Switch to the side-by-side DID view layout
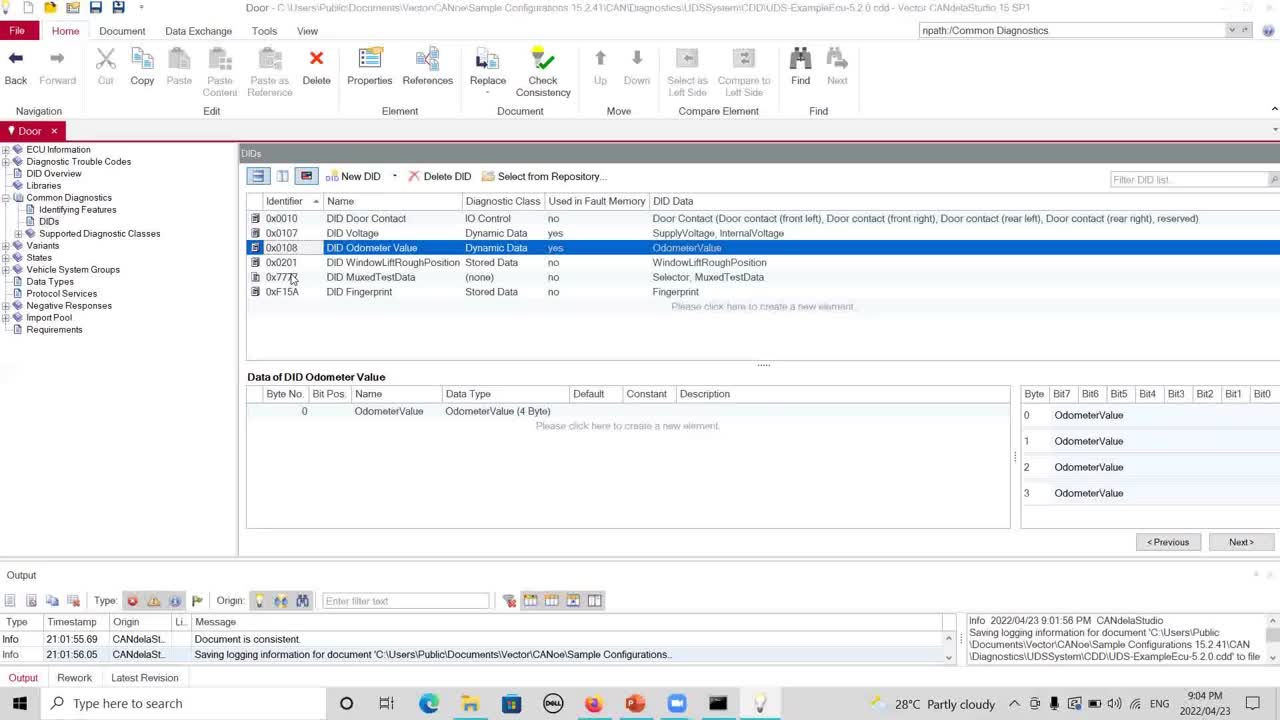 [x=283, y=176]
